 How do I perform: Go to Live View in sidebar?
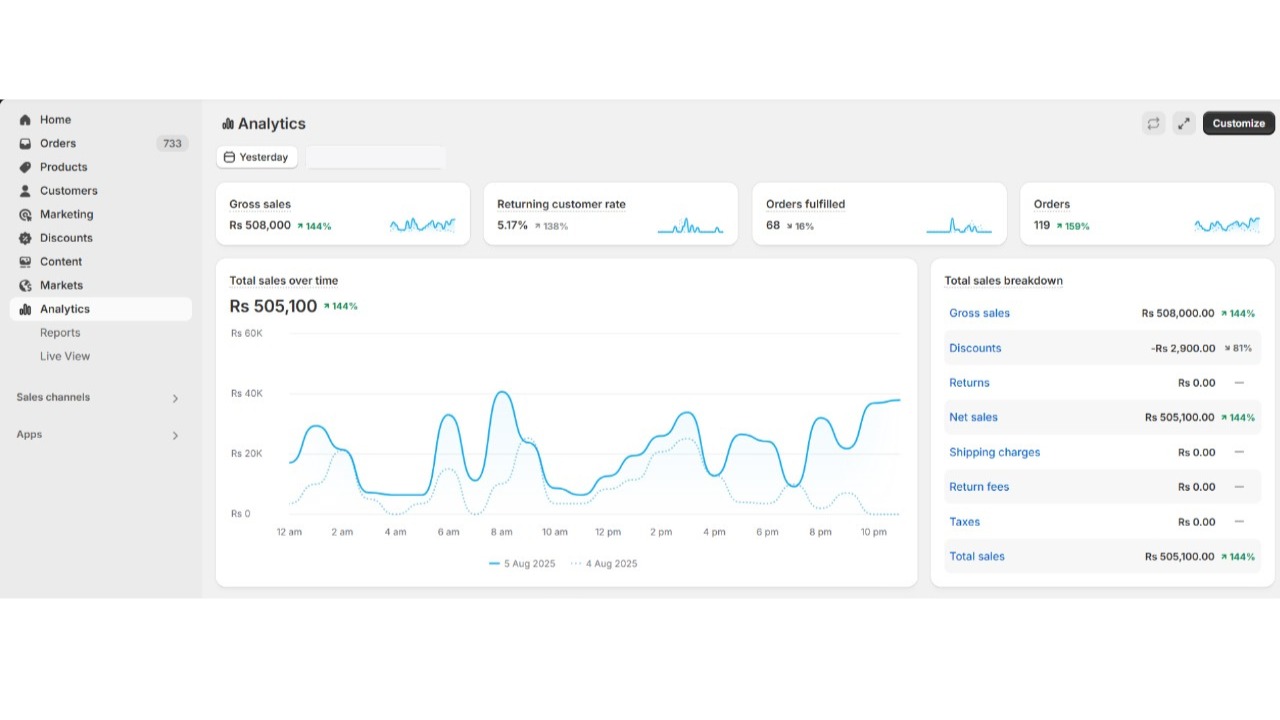pos(65,356)
